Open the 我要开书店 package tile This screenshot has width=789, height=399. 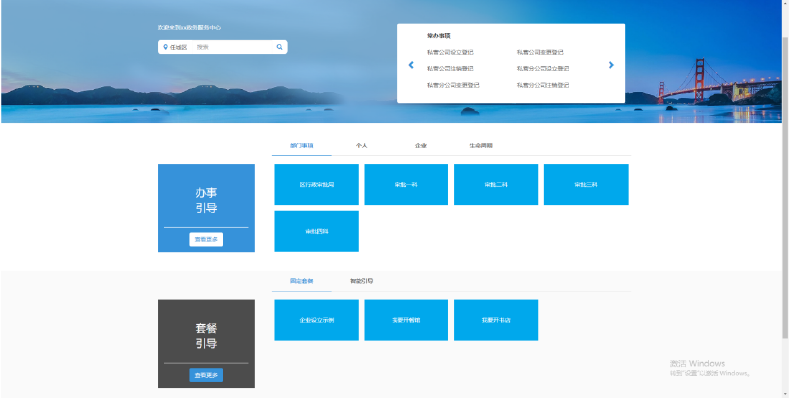pyautogui.click(x=496, y=320)
